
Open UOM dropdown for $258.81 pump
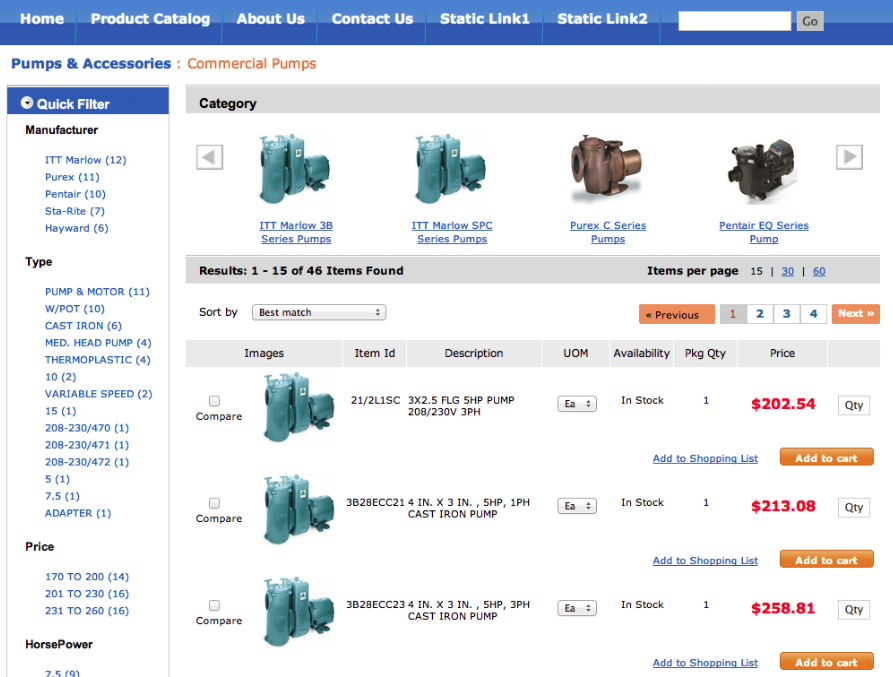point(577,608)
